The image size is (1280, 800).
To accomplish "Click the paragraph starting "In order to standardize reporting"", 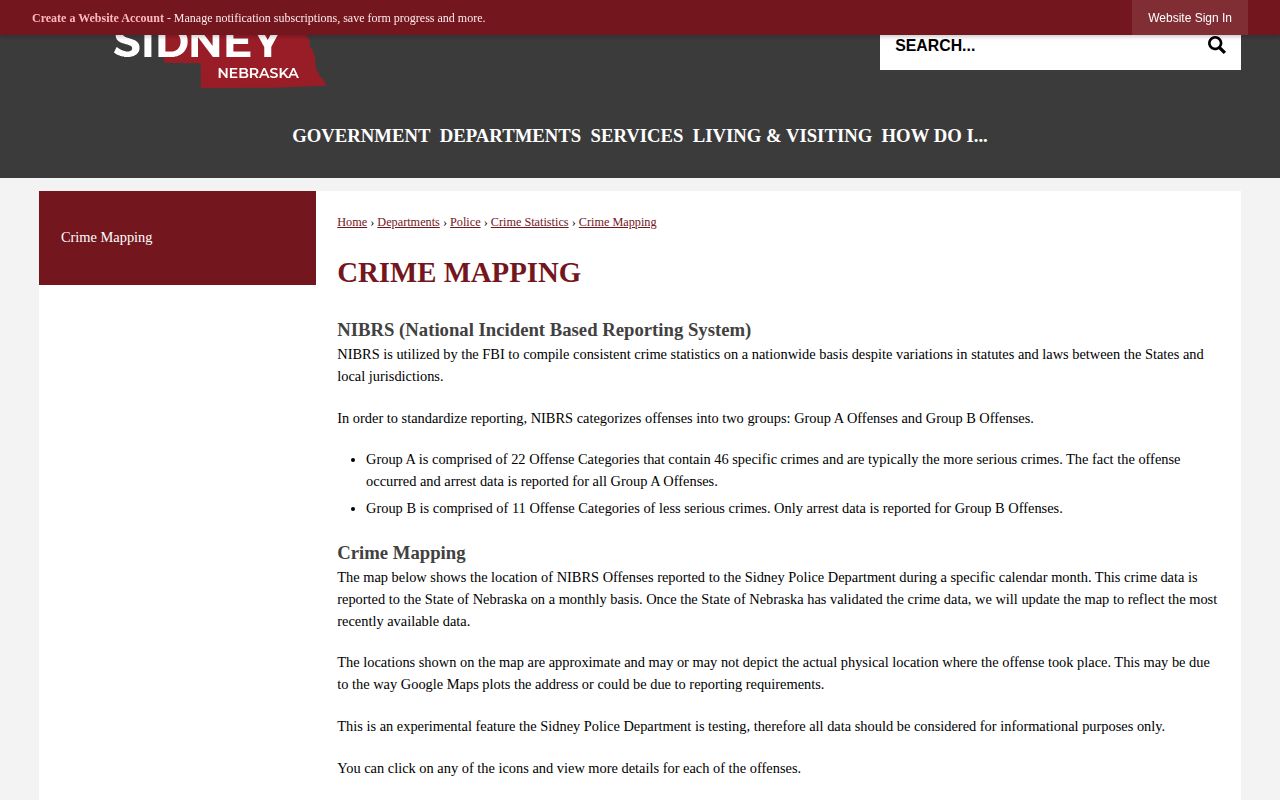I will pyautogui.click(x=685, y=418).
